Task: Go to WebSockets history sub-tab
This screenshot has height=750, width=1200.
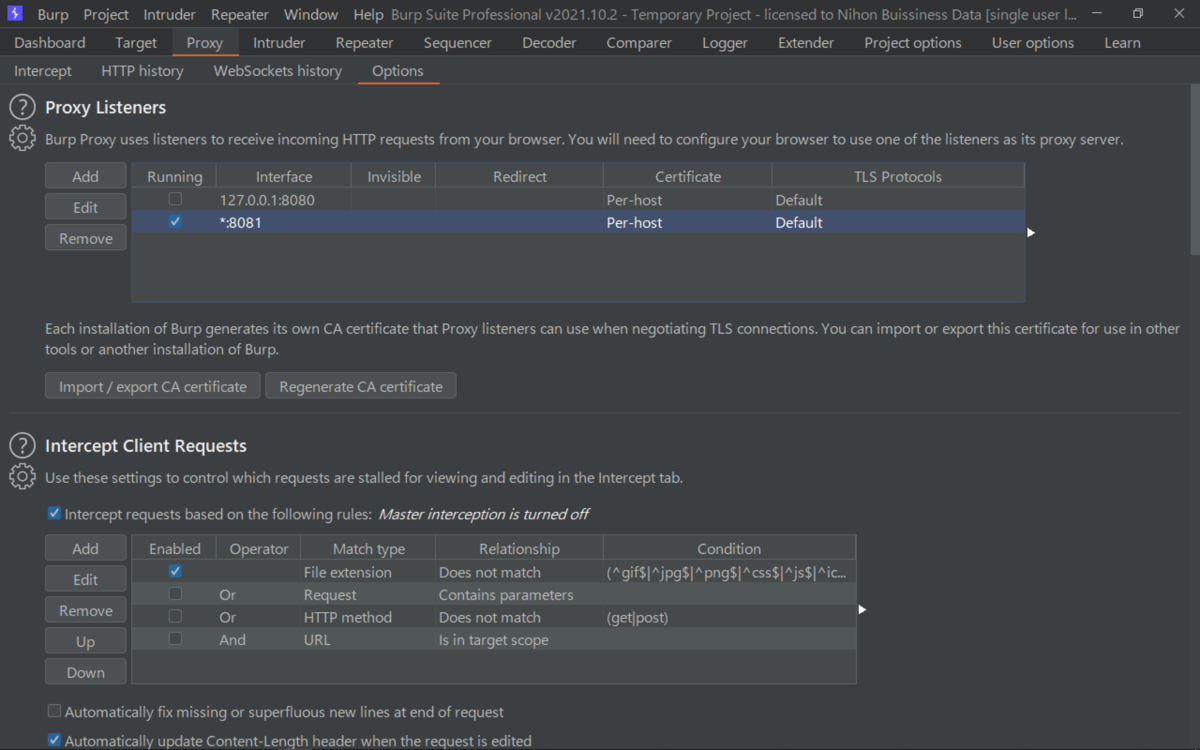Action: [278, 71]
